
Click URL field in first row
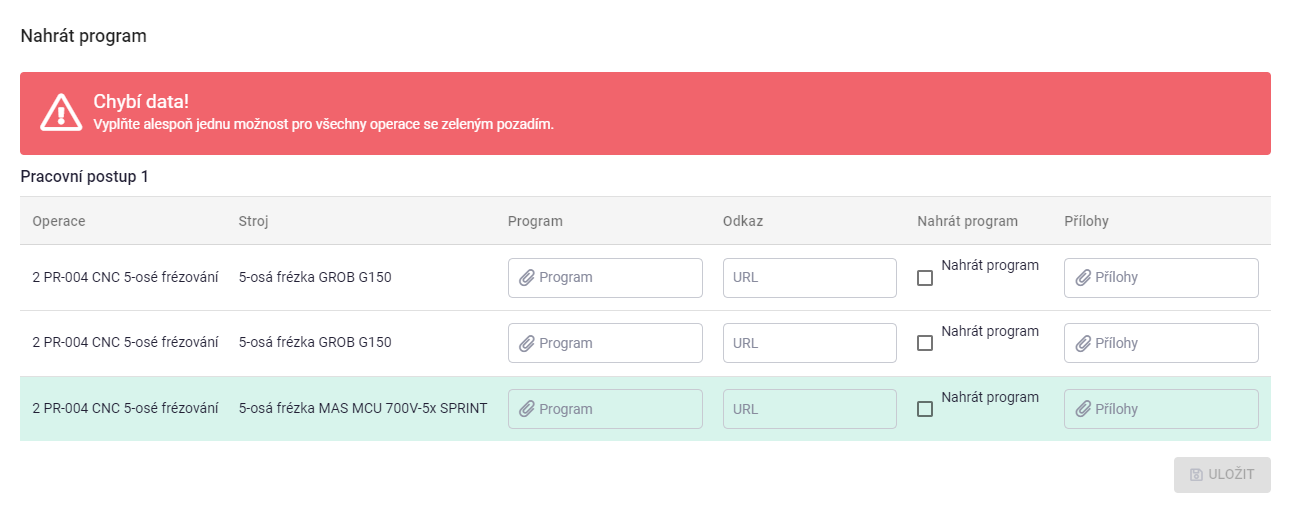click(810, 278)
